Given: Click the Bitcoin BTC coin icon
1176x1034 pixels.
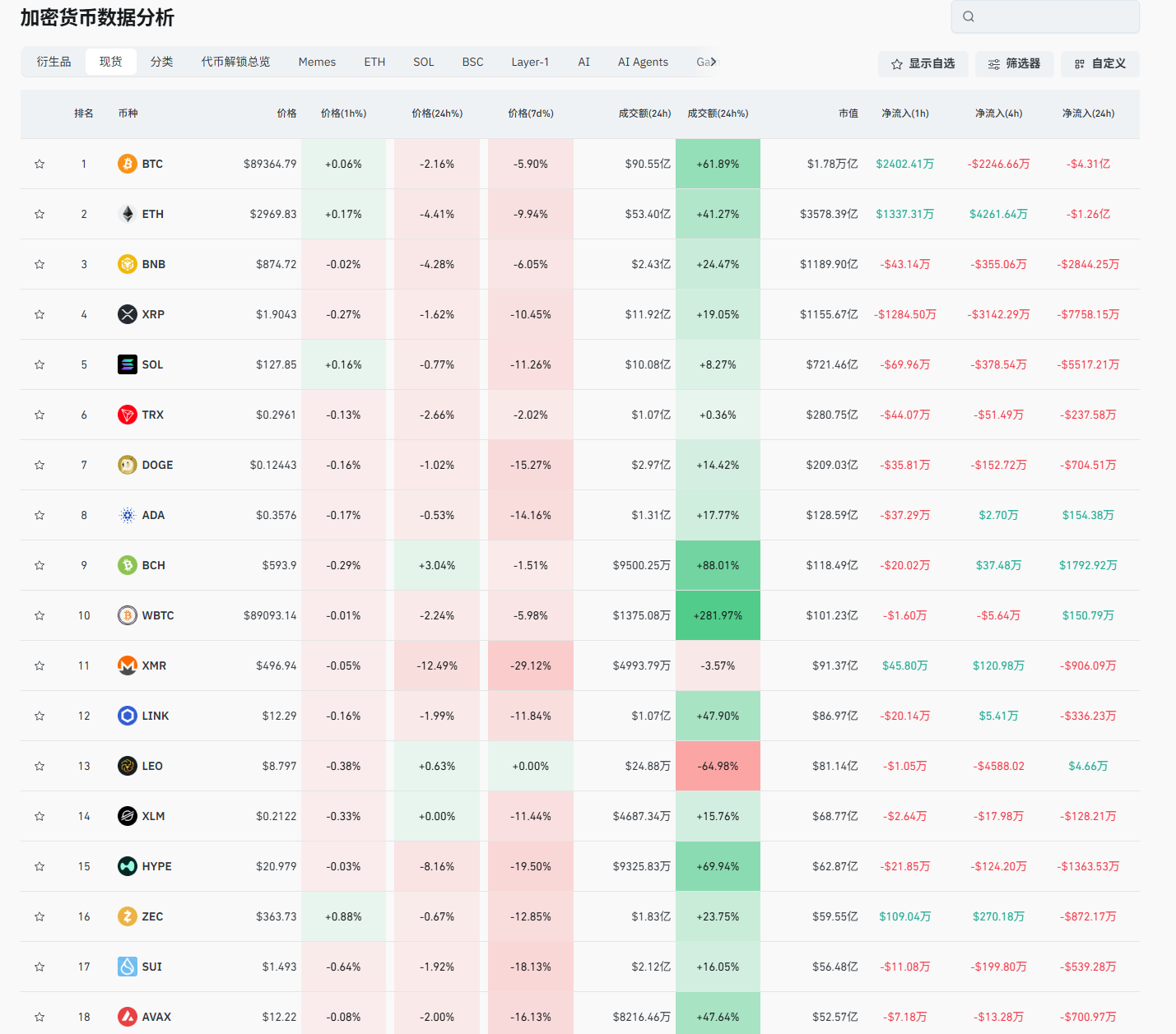Looking at the screenshot, I should pyautogui.click(x=127, y=164).
